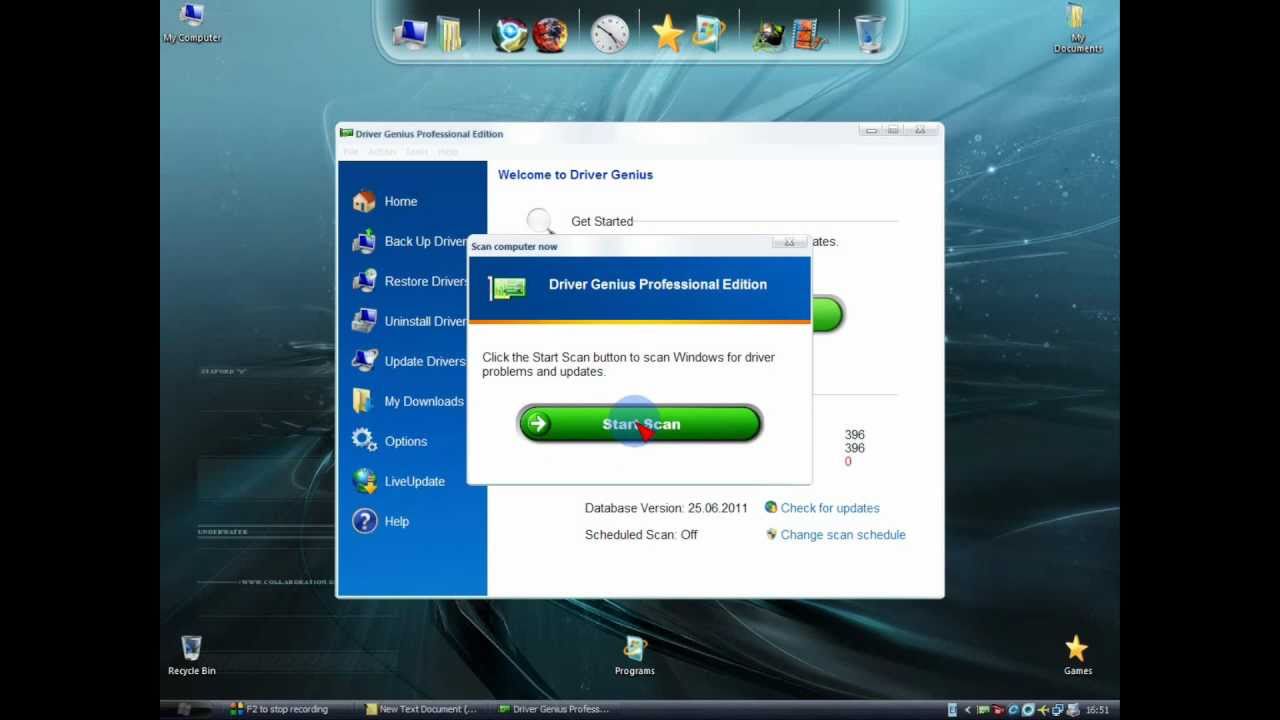Select the Restore Drivers sidebar icon

364,281
